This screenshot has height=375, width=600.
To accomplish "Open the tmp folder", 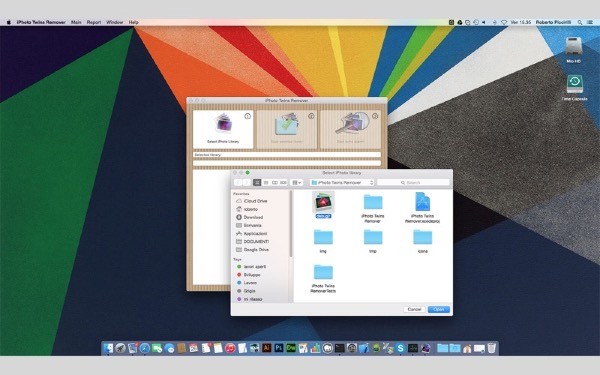I will click(373, 237).
